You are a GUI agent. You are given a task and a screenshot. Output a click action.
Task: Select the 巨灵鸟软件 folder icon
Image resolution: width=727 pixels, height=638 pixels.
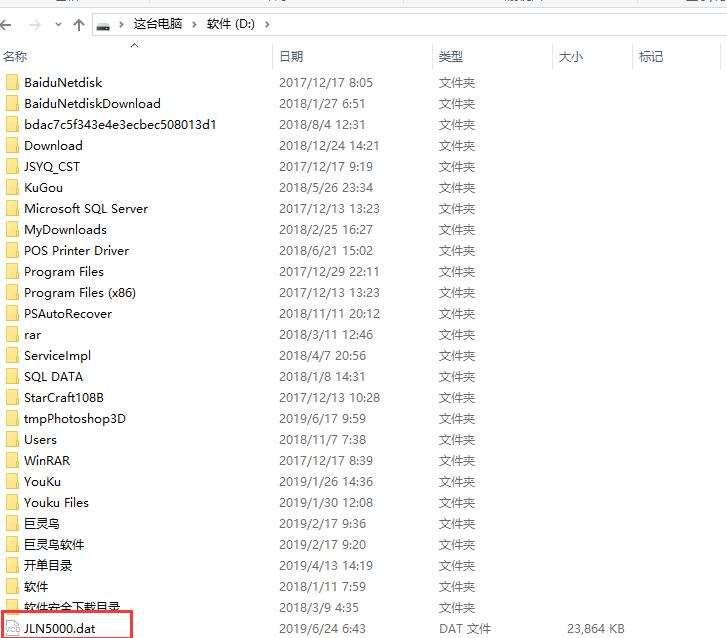pos(12,545)
